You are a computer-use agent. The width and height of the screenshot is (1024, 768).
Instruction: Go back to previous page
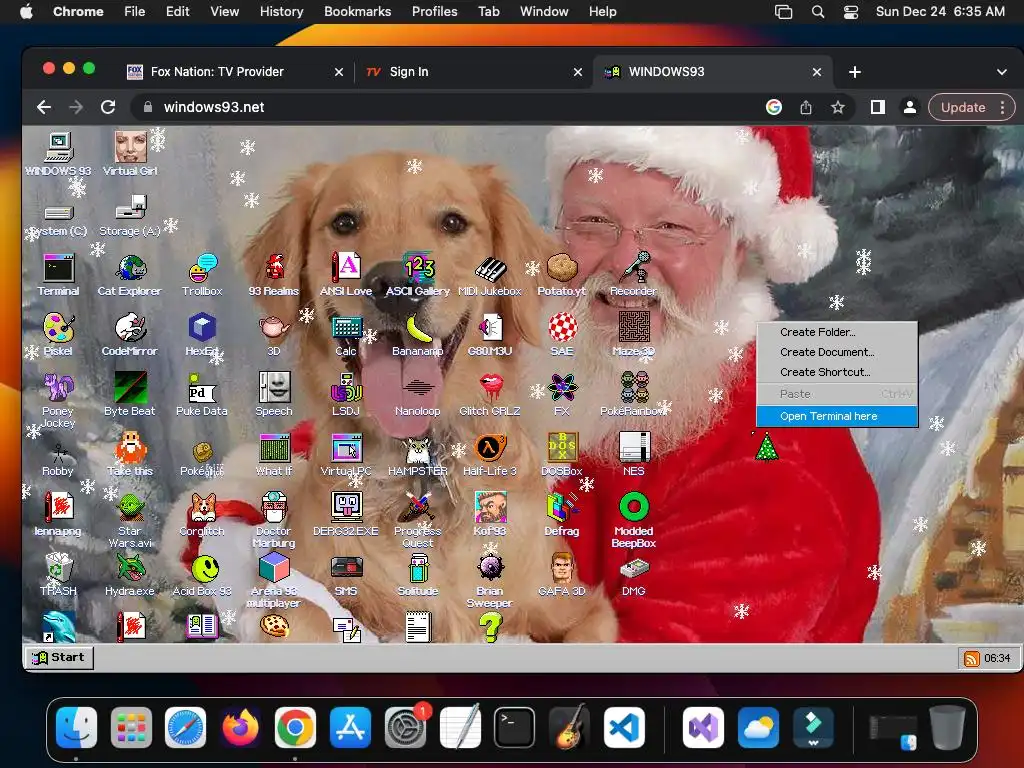pyautogui.click(x=44, y=107)
